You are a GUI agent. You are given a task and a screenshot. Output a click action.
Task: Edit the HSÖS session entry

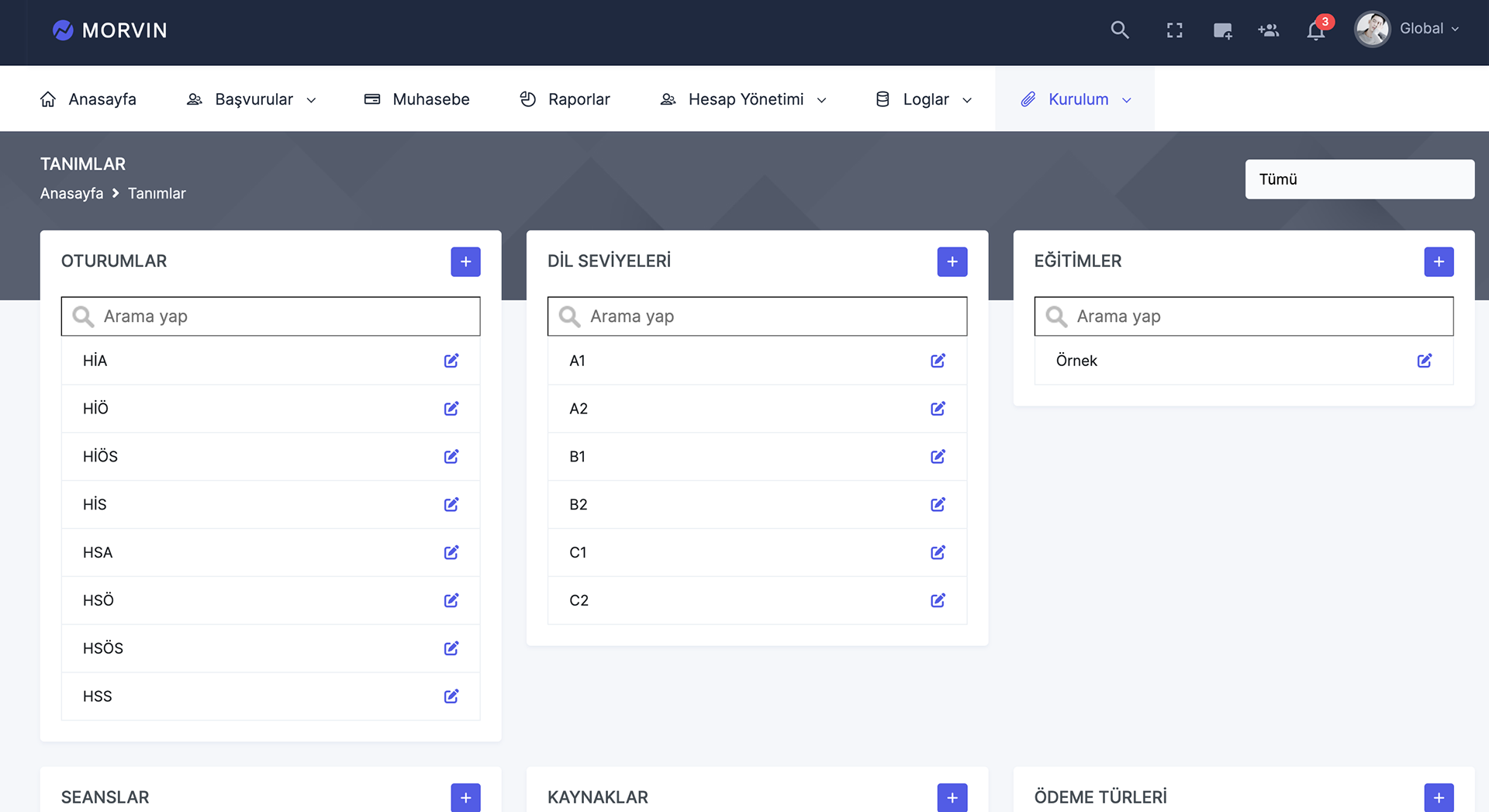pos(451,648)
